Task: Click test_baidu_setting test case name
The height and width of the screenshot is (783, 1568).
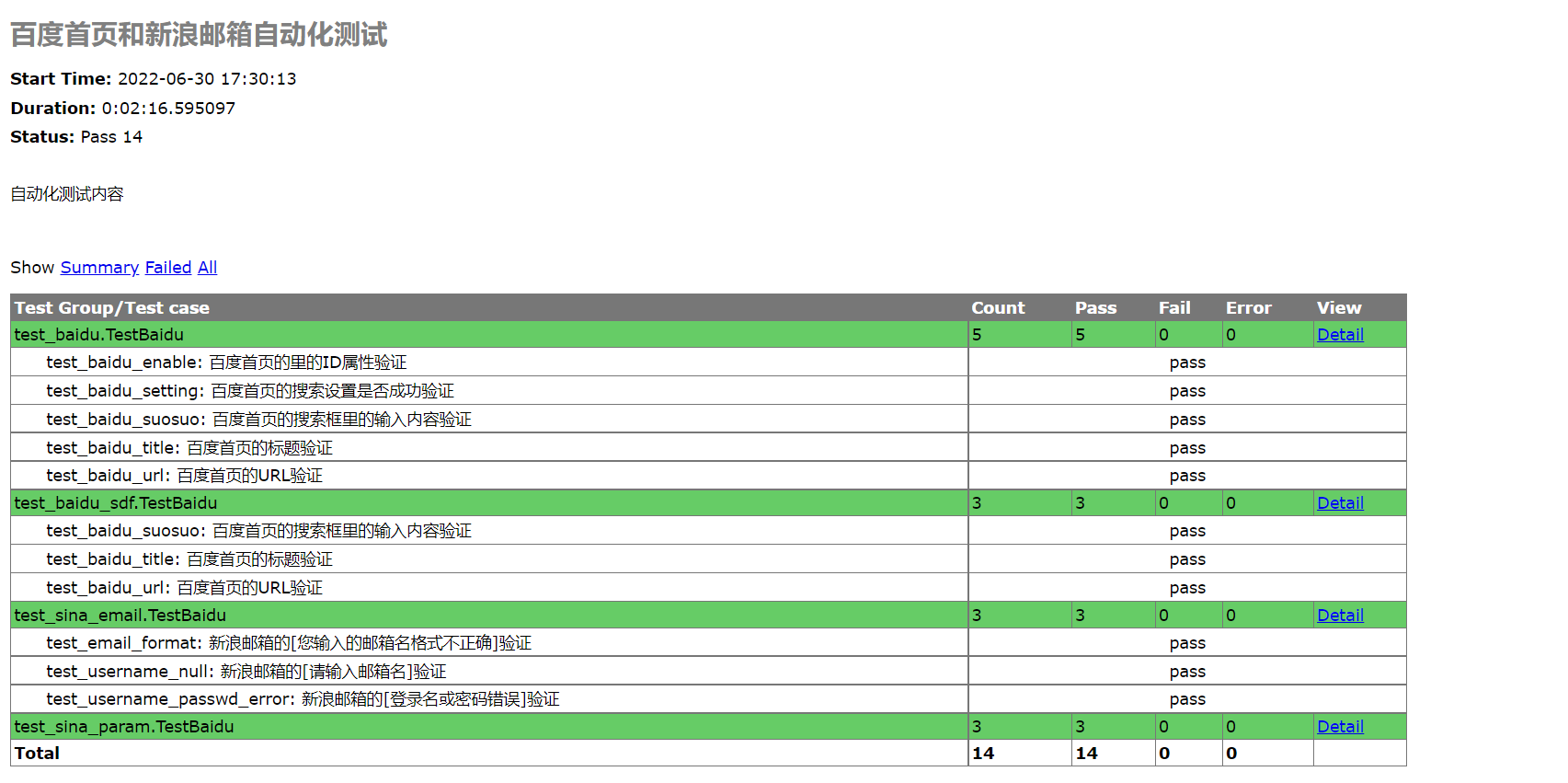Action: [250, 391]
